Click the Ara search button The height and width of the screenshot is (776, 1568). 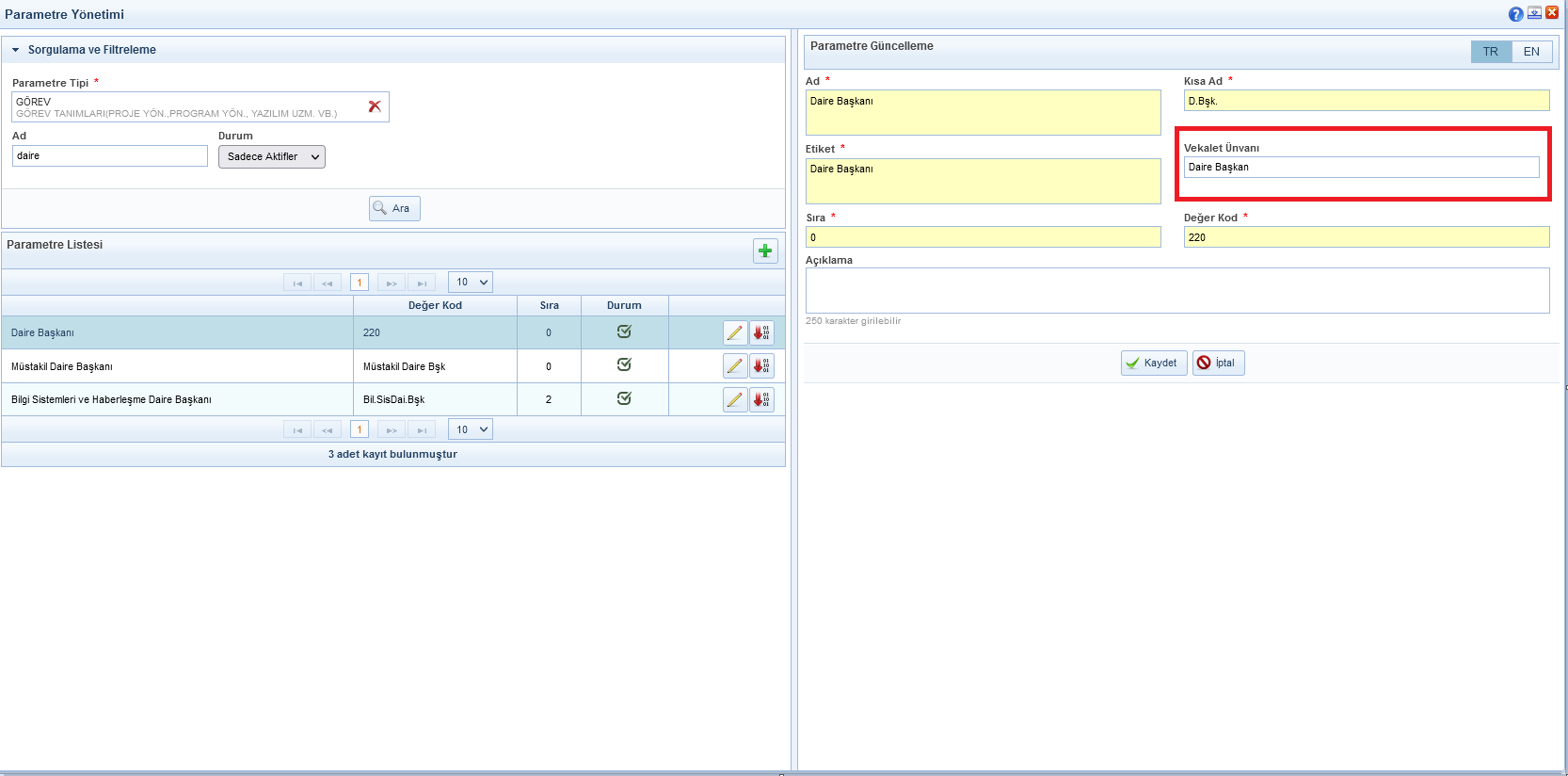(394, 208)
